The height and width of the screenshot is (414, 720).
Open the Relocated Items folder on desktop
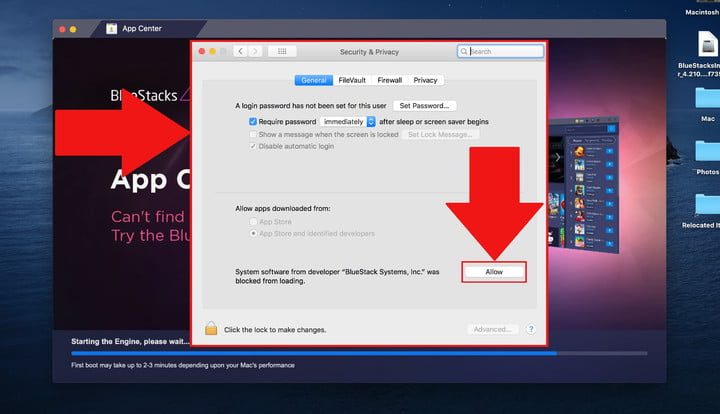[x=708, y=204]
